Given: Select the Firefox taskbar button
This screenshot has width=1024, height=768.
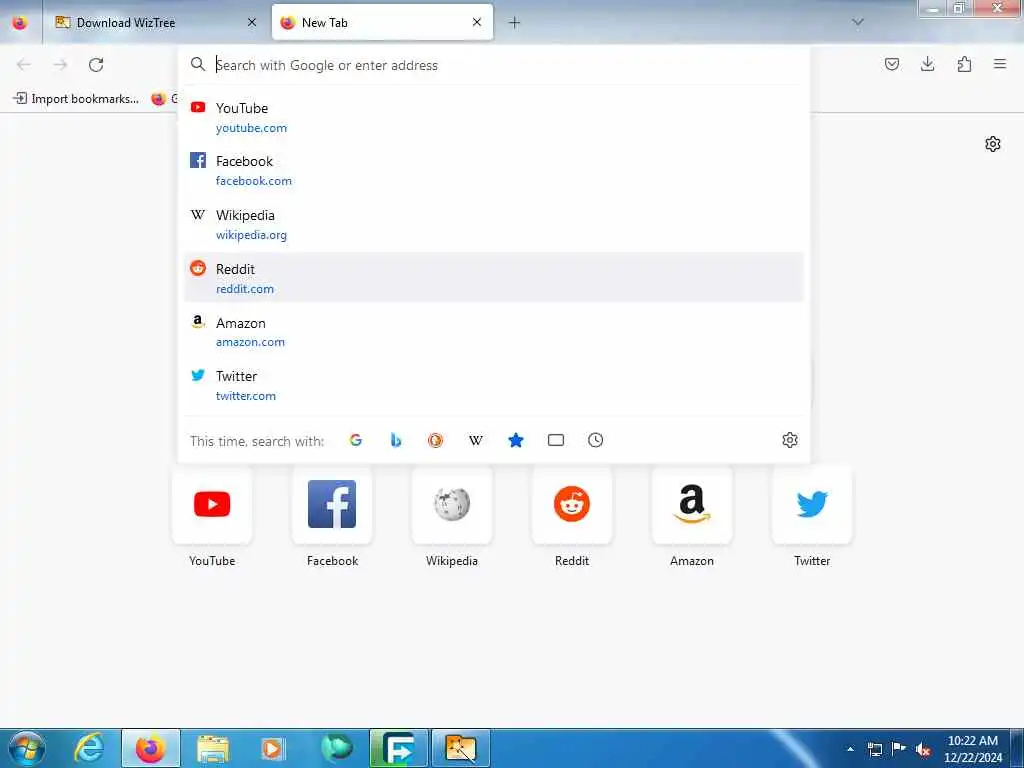Looking at the screenshot, I should tap(151, 748).
